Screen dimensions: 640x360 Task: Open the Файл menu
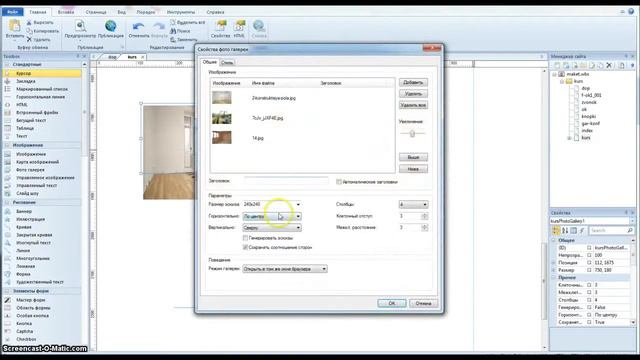13,12
